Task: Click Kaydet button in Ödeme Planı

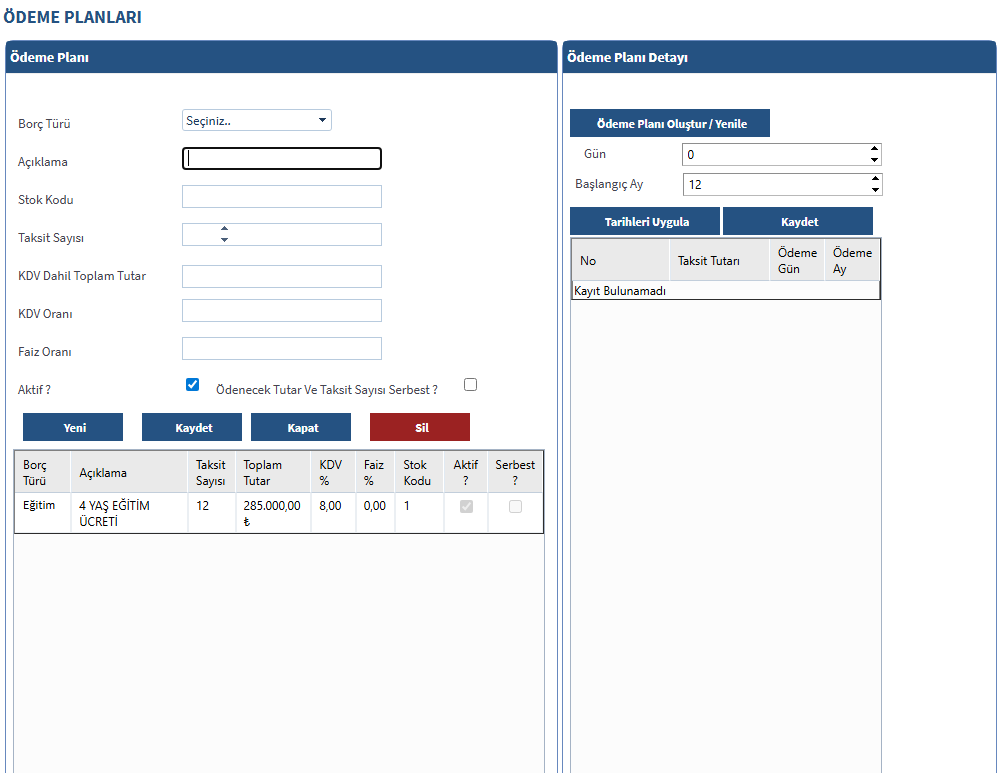Action: coord(192,427)
